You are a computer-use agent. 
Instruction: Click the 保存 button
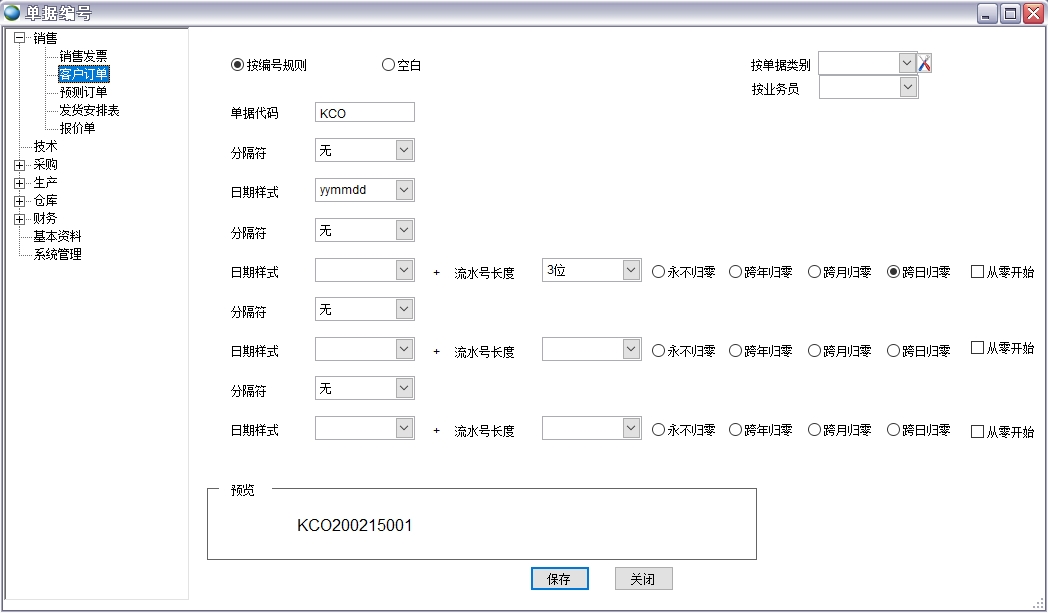click(x=559, y=578)
